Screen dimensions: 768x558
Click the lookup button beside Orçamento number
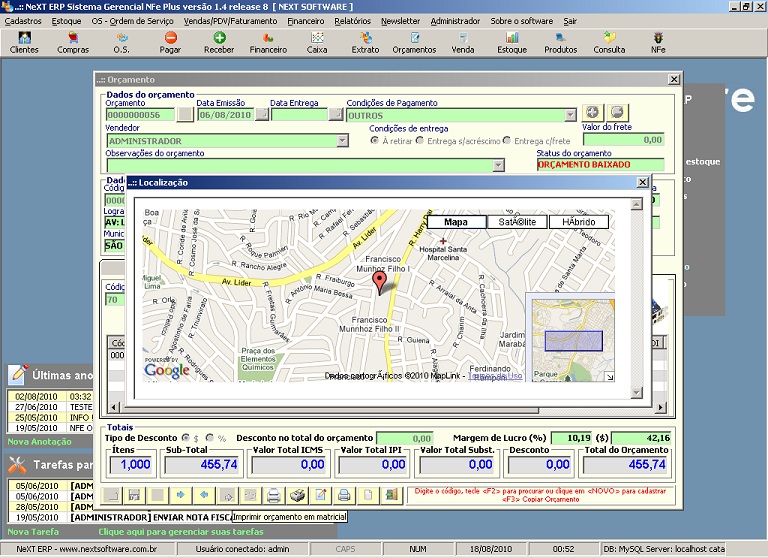pyautogui.click(x=185, y=114)
